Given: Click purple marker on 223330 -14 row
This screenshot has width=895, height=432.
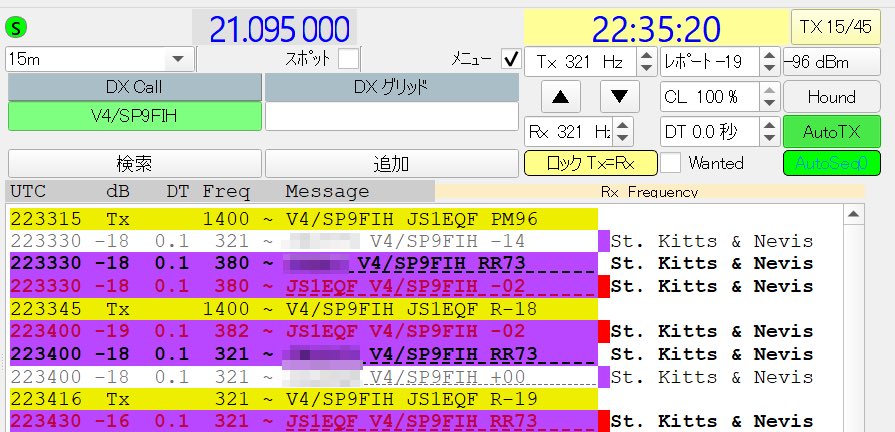Looking at the screenshot, I should pyautogui.click(x=604, y=241).
